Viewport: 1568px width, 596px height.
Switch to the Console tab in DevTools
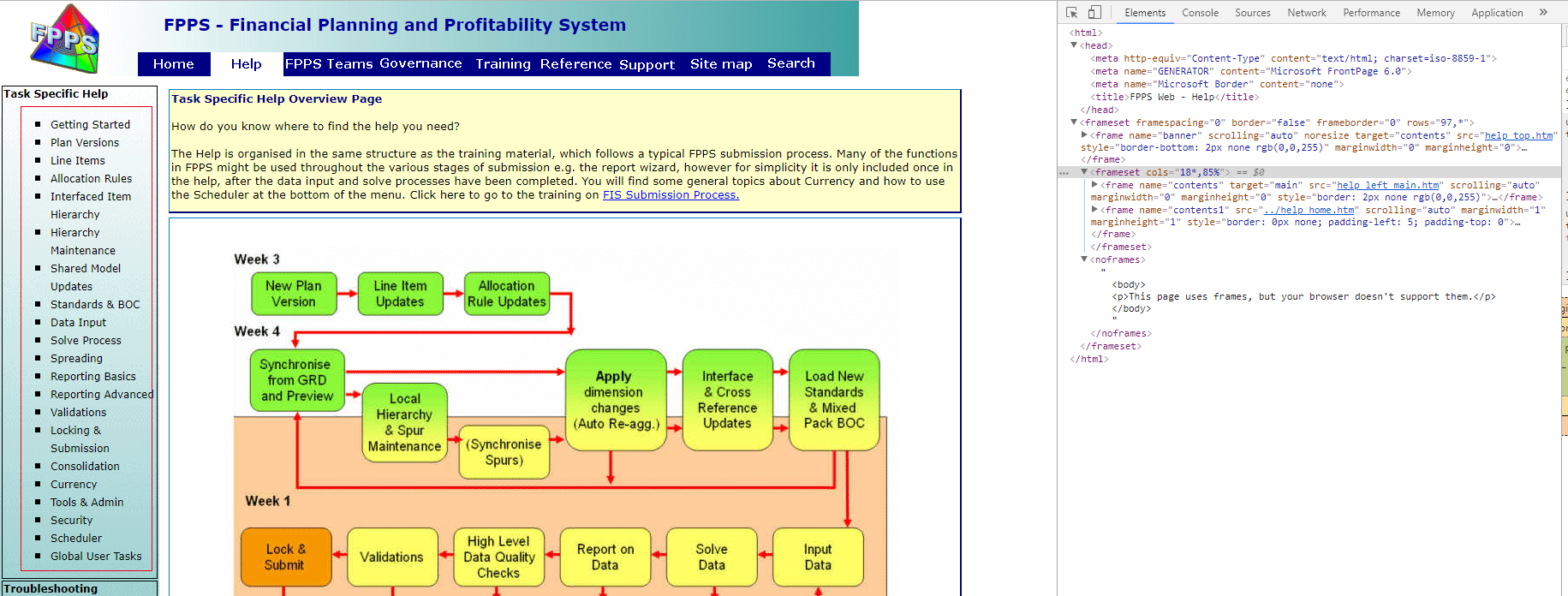click(1200, 13)
